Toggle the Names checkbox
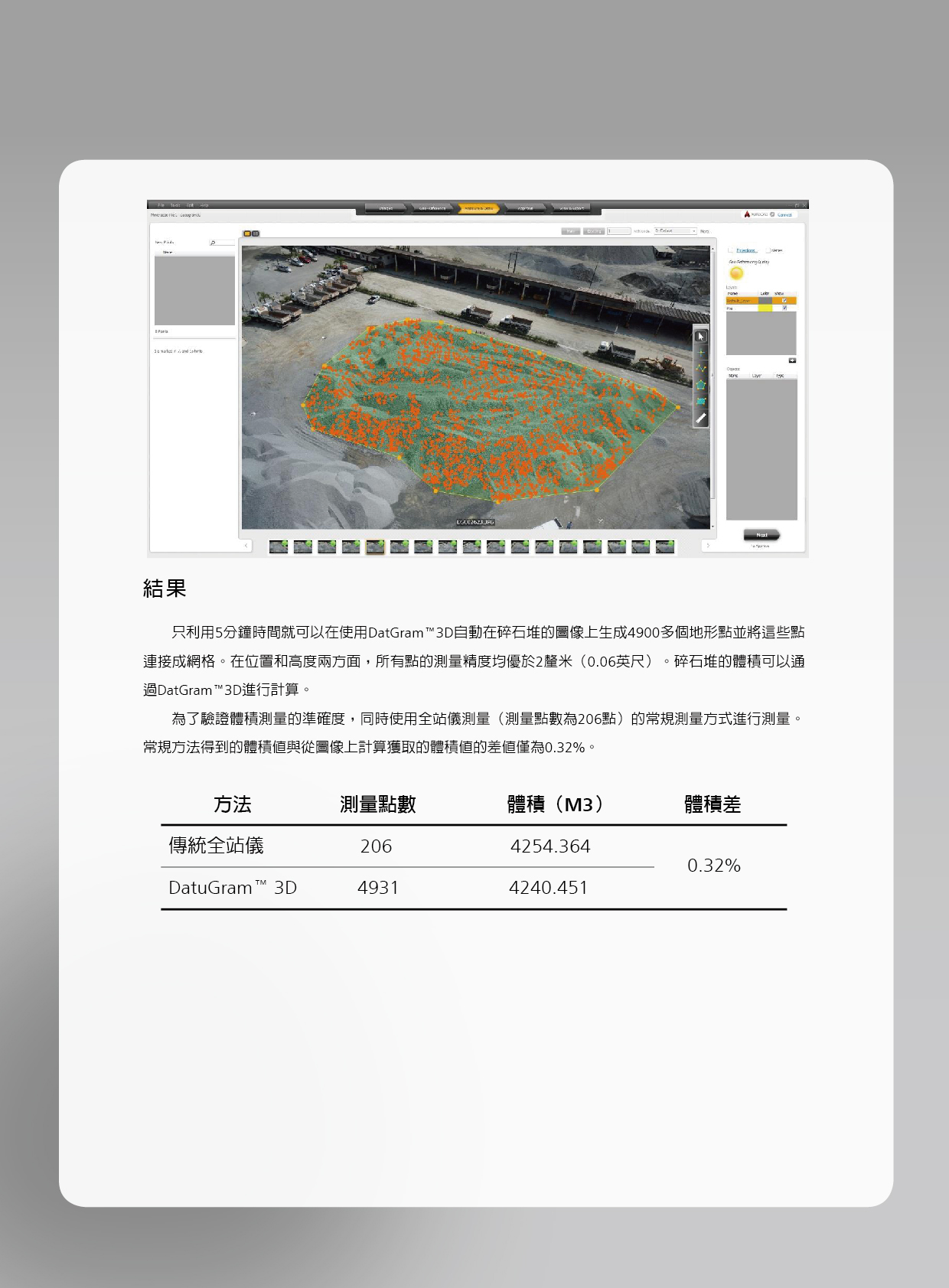This screenshot has height=1288, width=949. (768, 250)
